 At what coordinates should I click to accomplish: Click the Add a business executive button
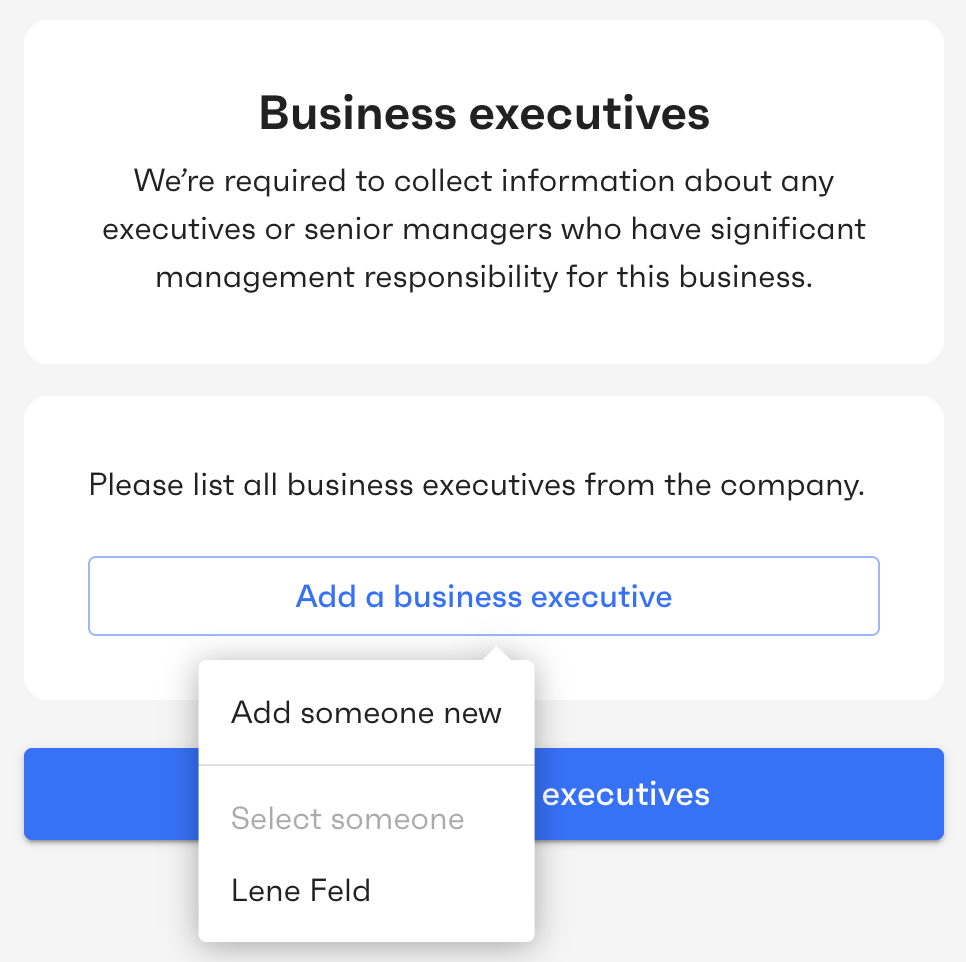click(x=484, y=596)
